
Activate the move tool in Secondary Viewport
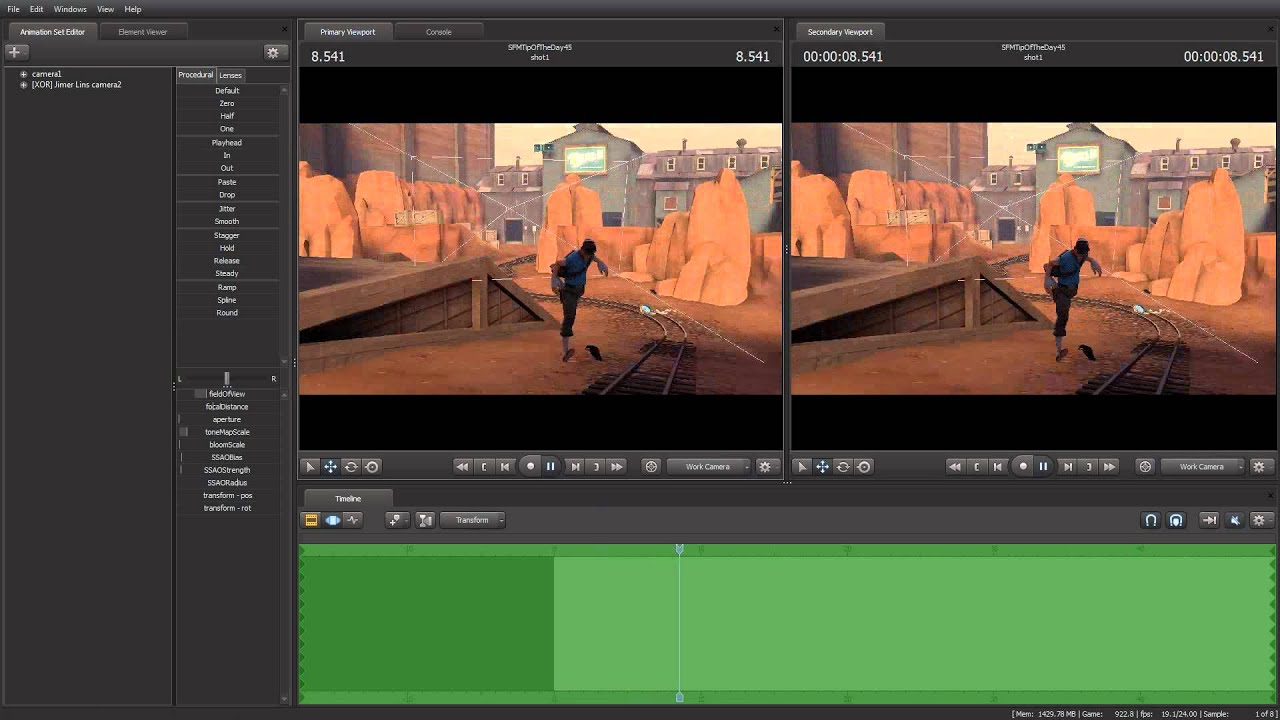tap(822, 466)
